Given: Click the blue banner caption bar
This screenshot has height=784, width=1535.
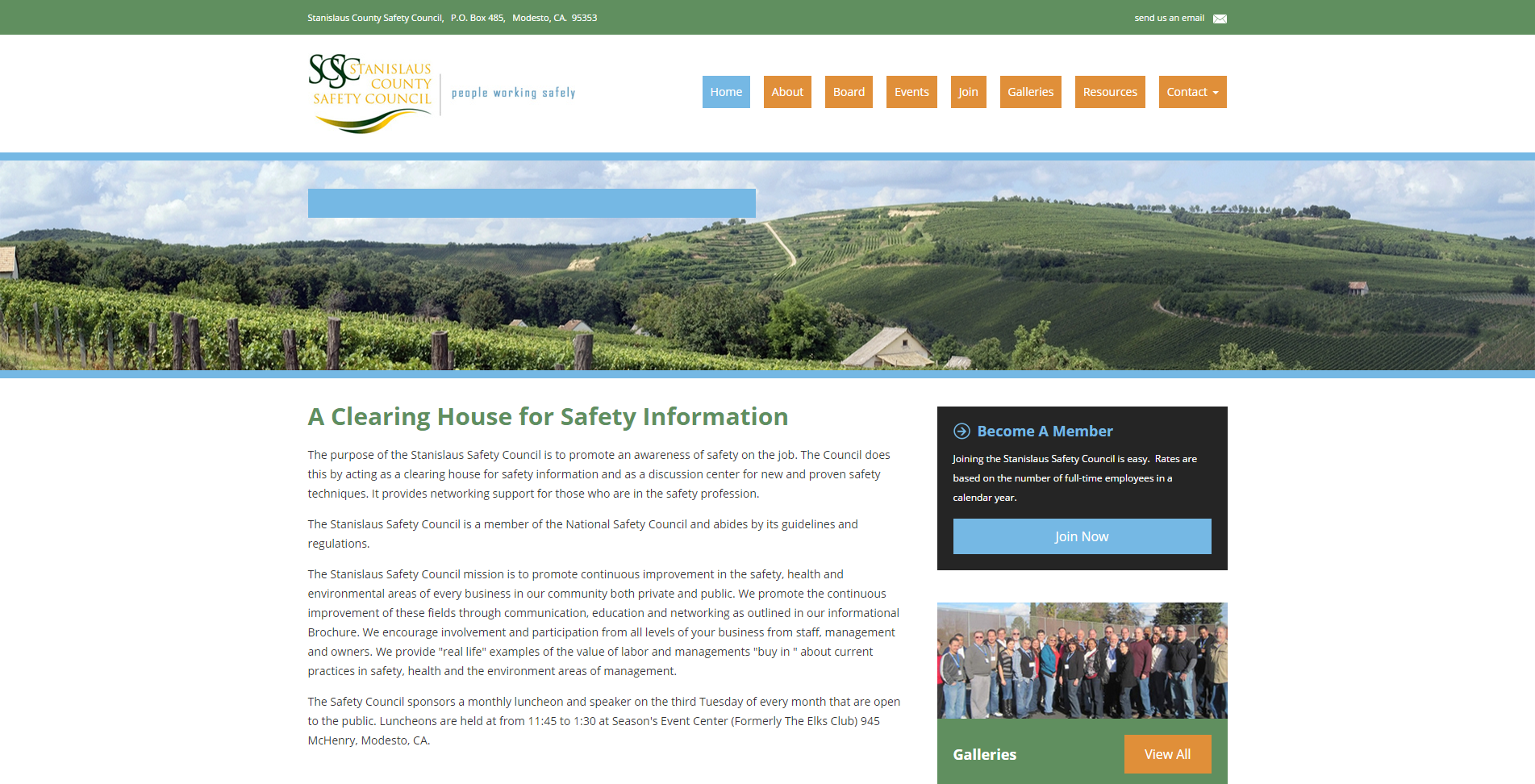Looking at the screenshot, I should tap(532, 203).
